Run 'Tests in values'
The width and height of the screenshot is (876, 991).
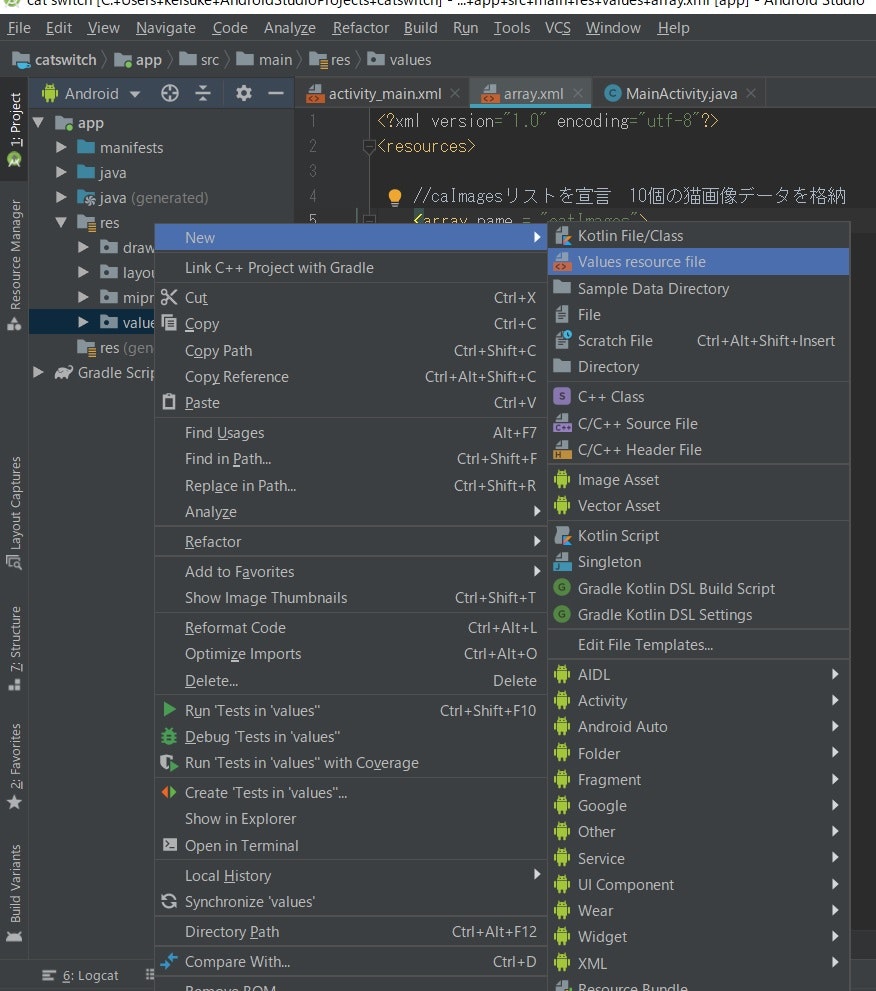point(351,710)
